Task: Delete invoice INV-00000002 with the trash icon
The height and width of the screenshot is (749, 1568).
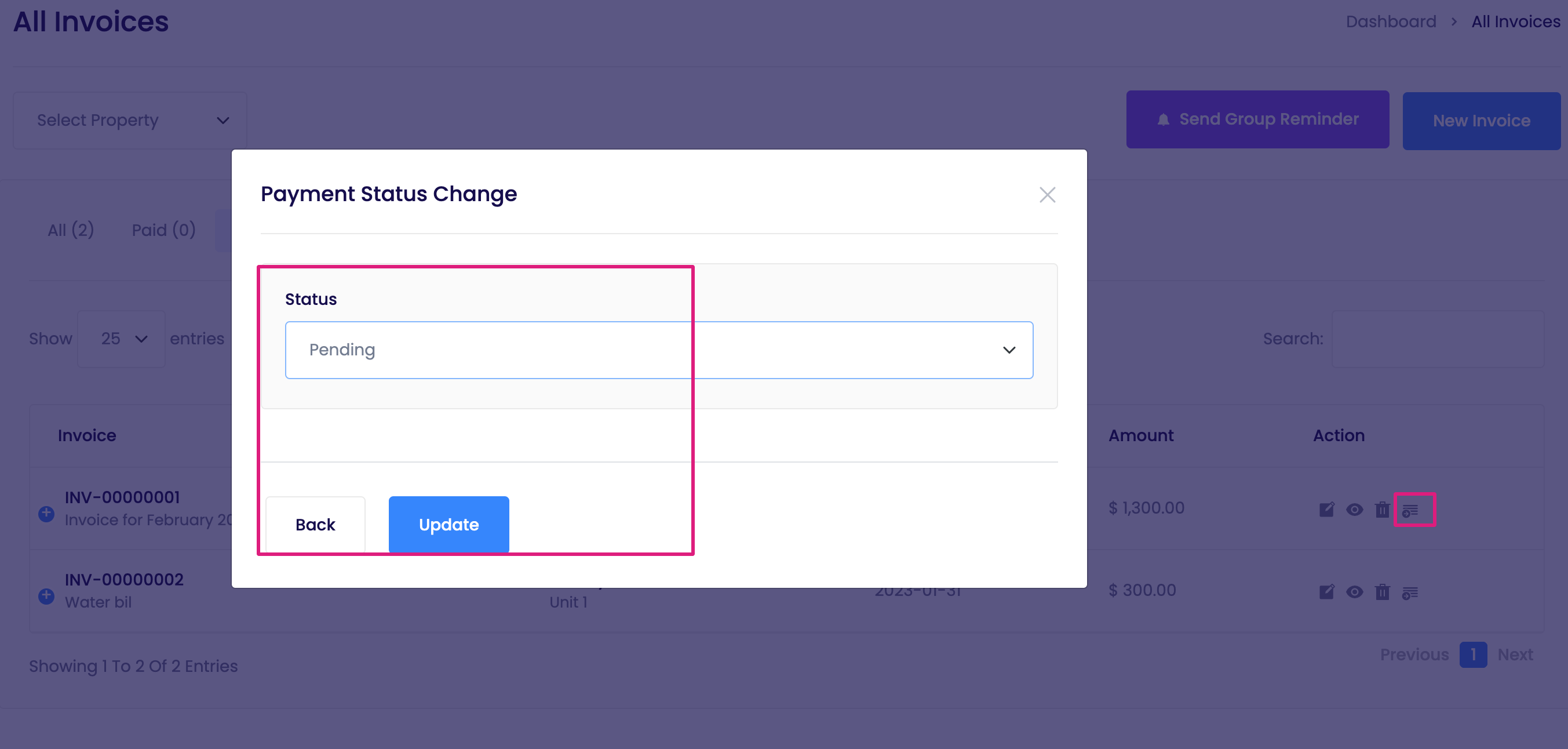Action: [1383, 591]
